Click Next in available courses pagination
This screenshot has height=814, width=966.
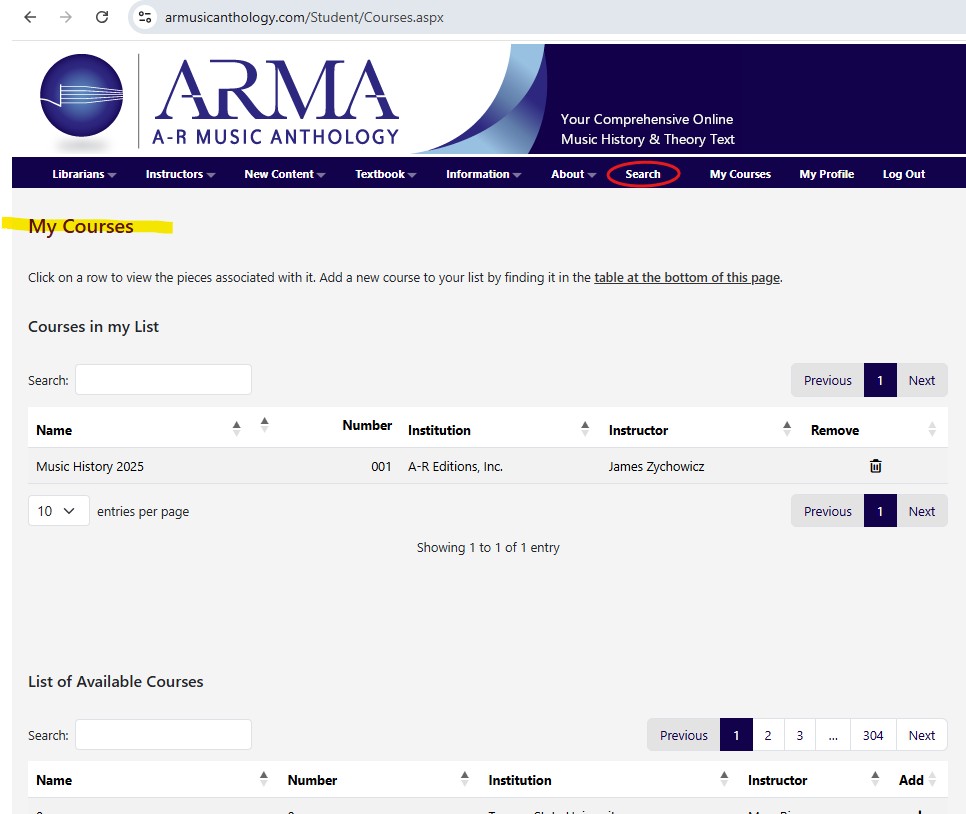[921, 735]
